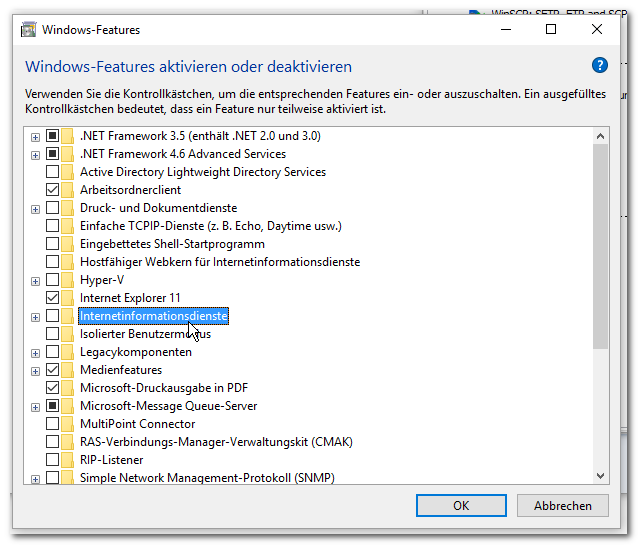The width and height of the screenshot is (638, 545).
Task: Enable the Internetinformationsdienste checkbox
Action: point(52,315)
